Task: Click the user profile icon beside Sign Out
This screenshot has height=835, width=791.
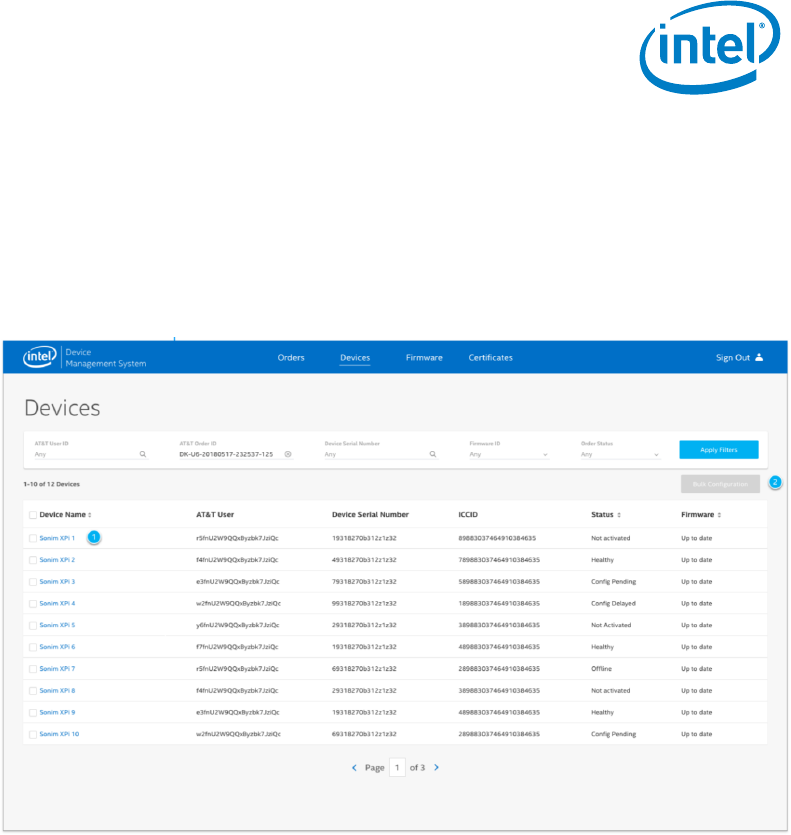Action: pos(759,357)
